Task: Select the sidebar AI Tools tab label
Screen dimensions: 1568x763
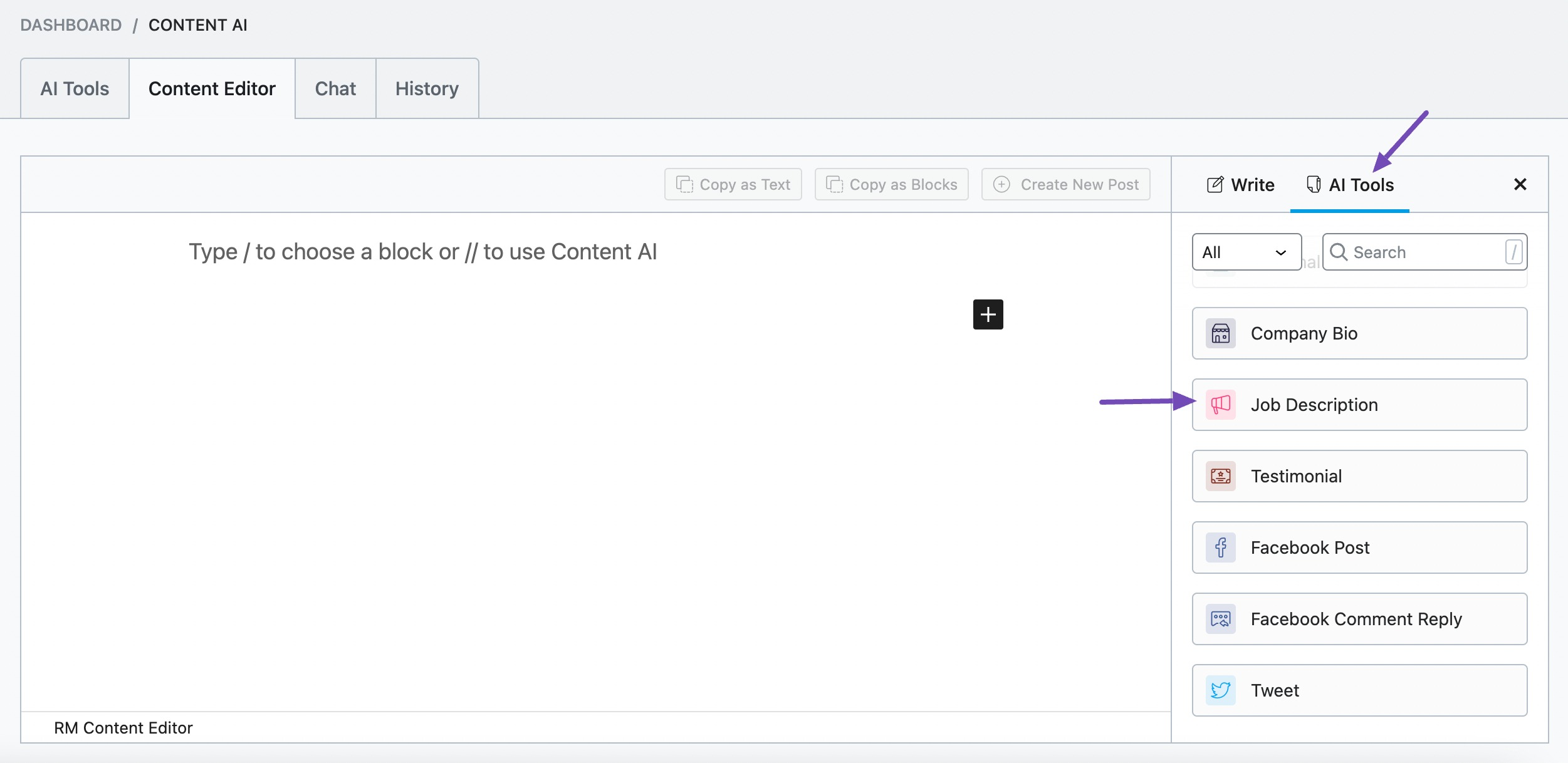Action: [1361, 185]
